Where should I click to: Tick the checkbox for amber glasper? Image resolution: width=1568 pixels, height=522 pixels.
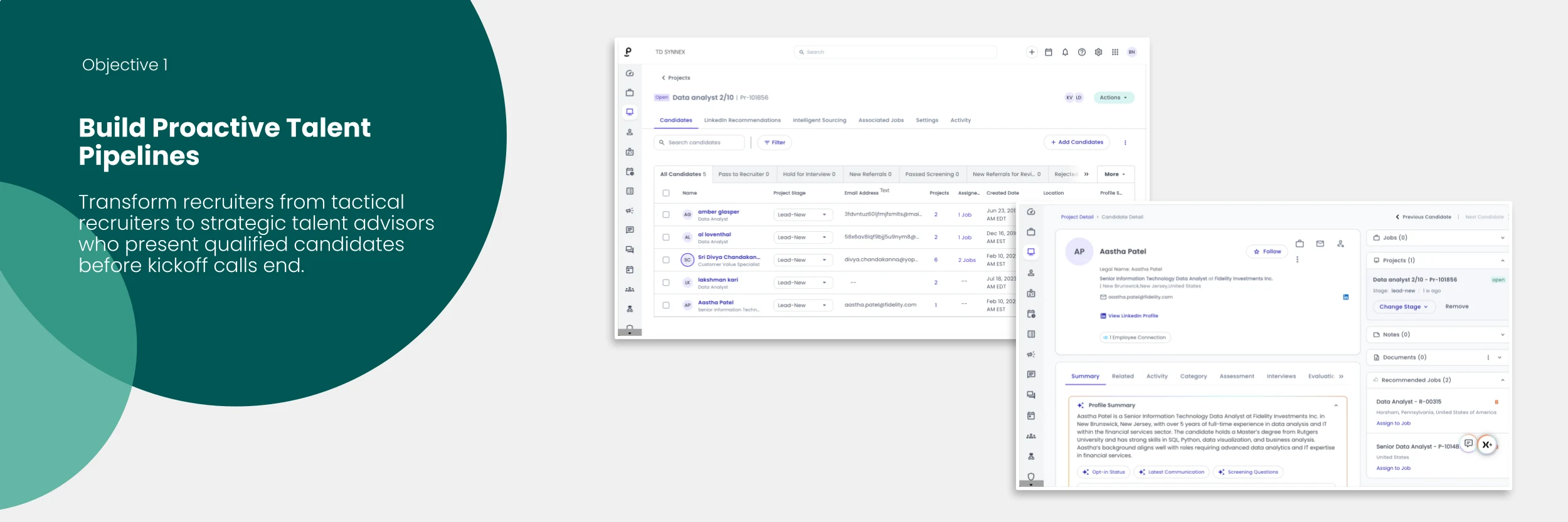(666, 214)
